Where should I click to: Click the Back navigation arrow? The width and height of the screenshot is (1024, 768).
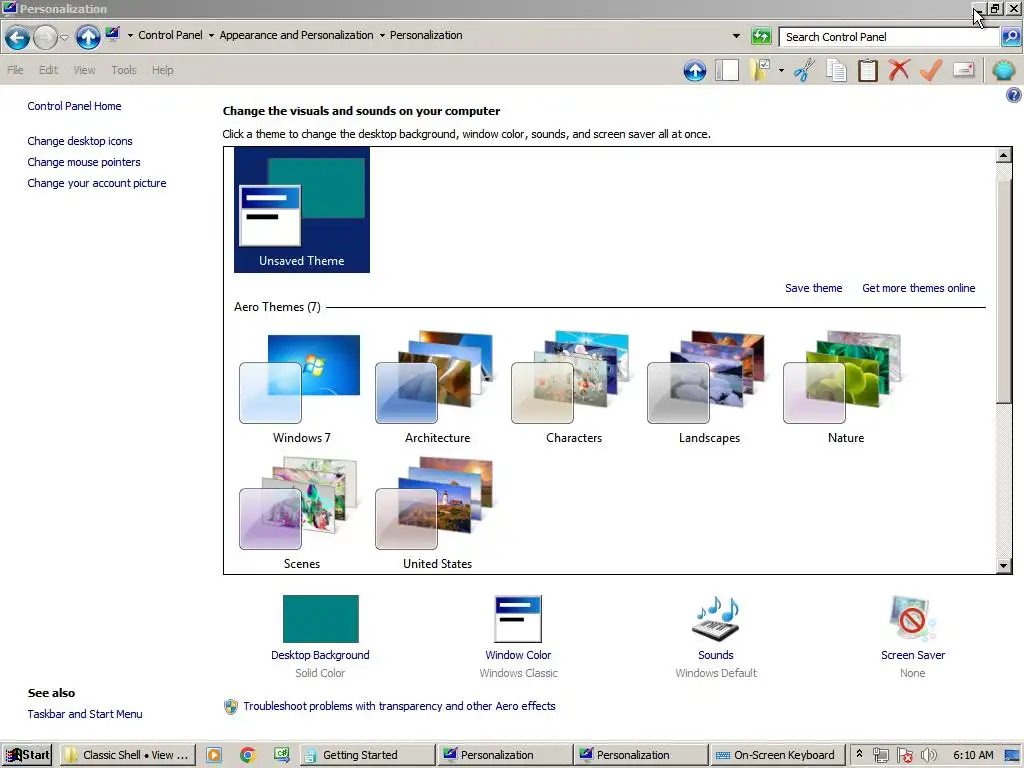(x=18, y=37)
